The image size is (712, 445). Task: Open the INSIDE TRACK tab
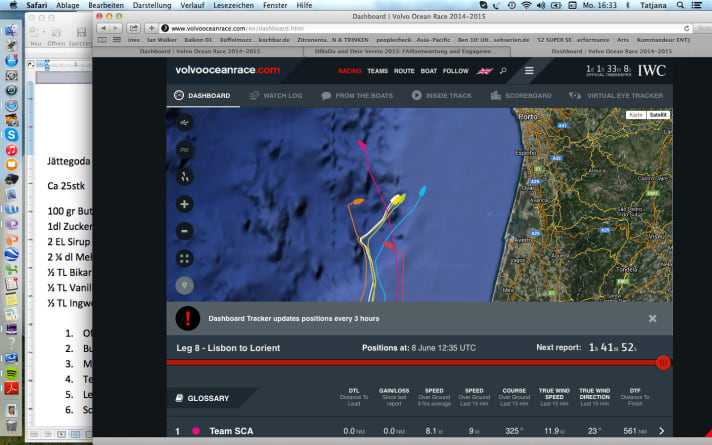coord(442,95)
